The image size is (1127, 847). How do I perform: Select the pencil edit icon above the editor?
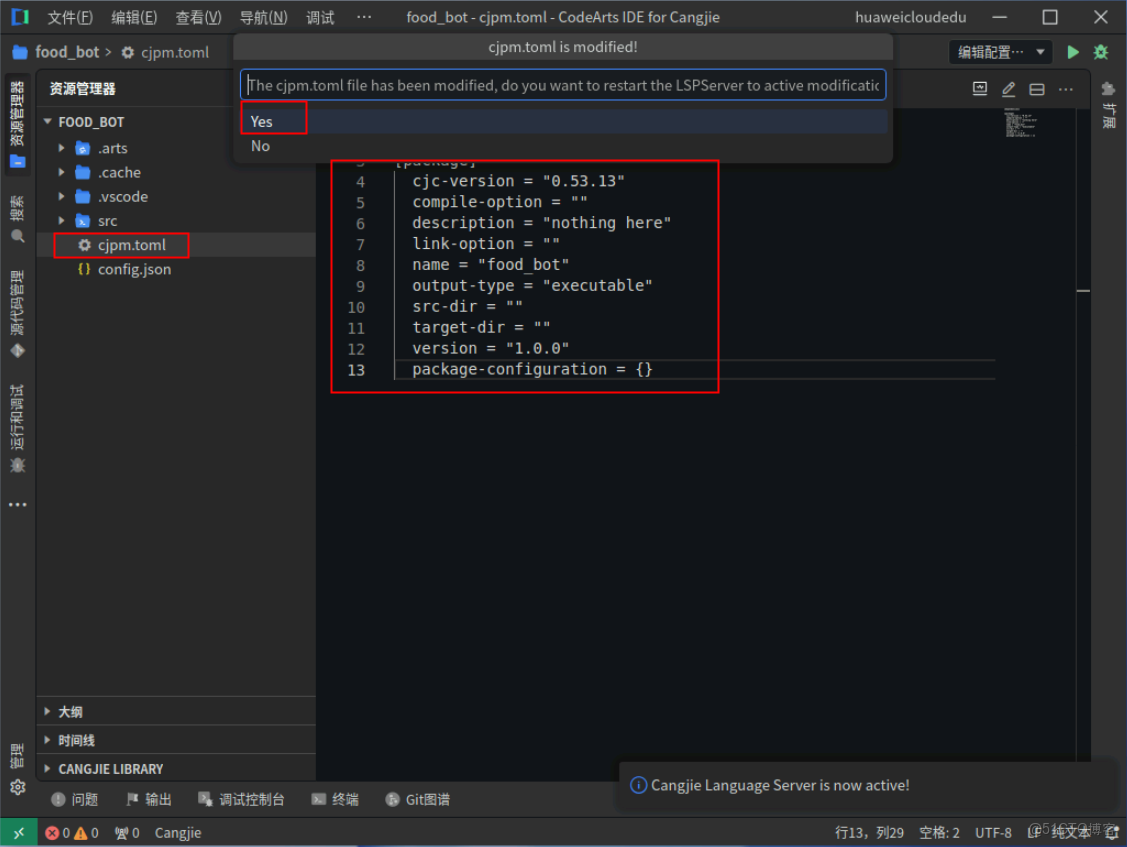tap(1008, 88)
